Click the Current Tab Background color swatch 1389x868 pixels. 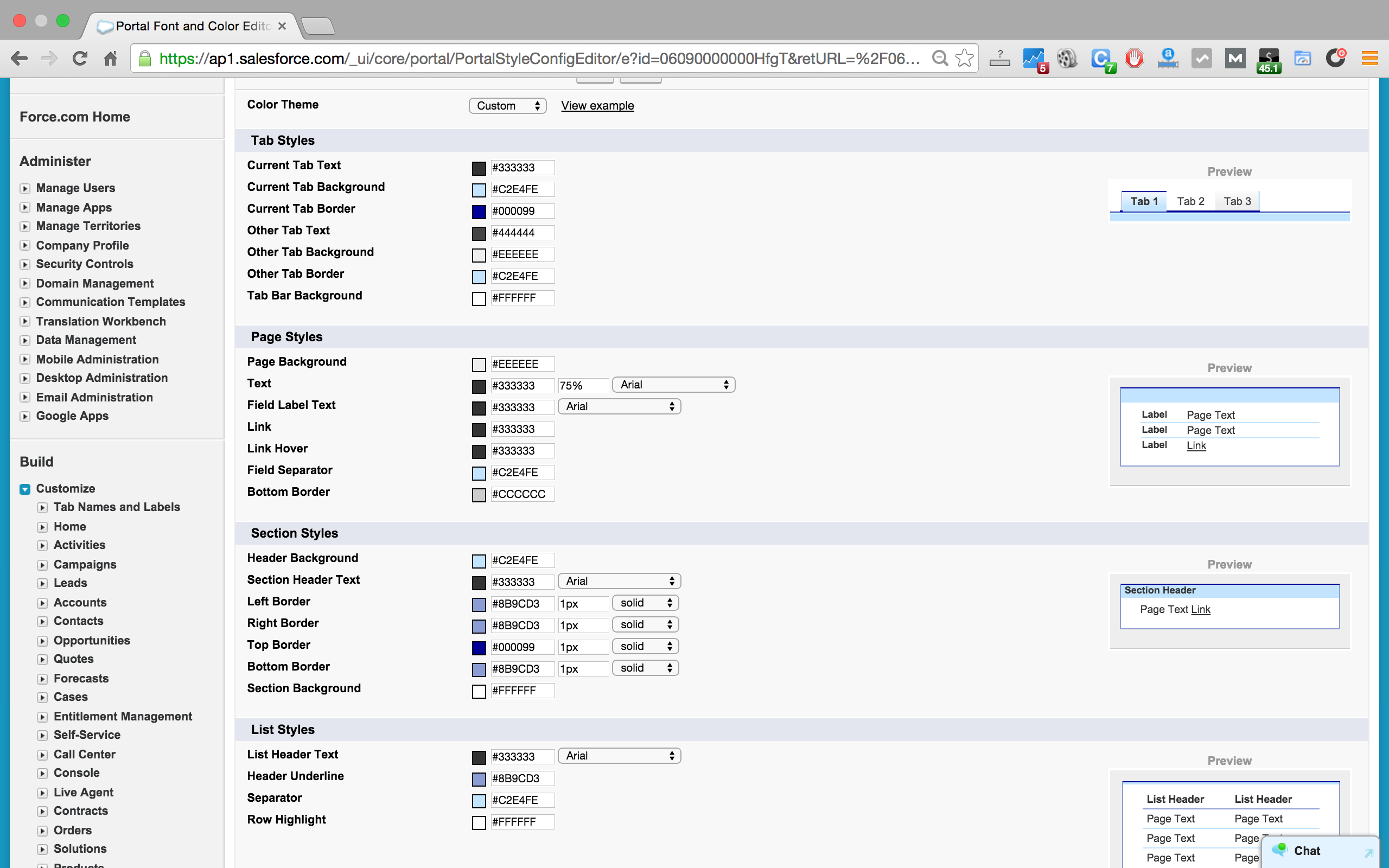coord(479,190)
